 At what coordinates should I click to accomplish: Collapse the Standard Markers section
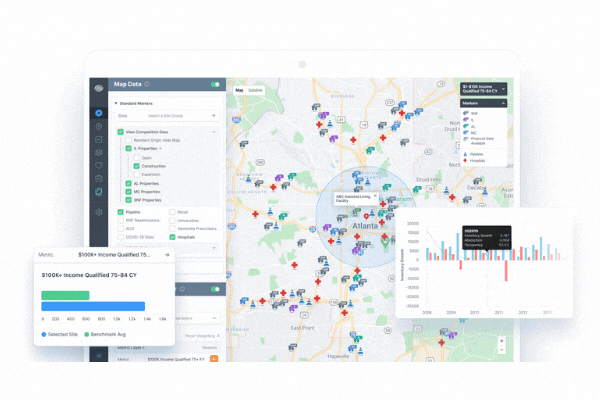point(116,103)
